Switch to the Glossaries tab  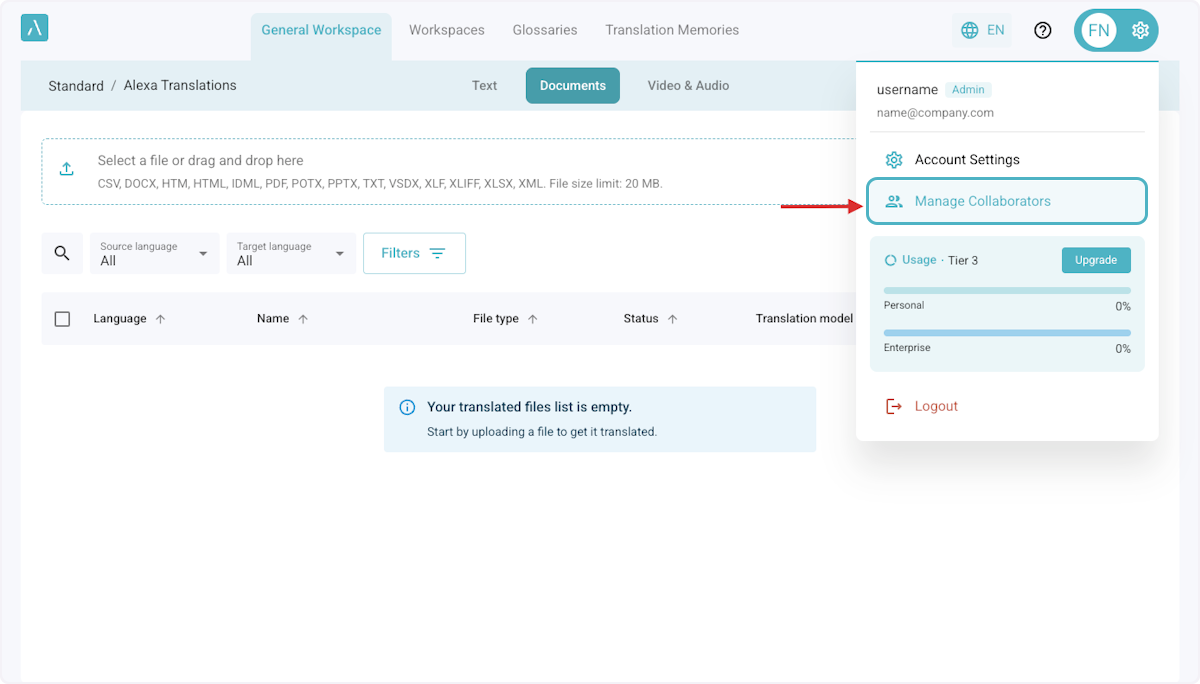[x=544, y=30]
